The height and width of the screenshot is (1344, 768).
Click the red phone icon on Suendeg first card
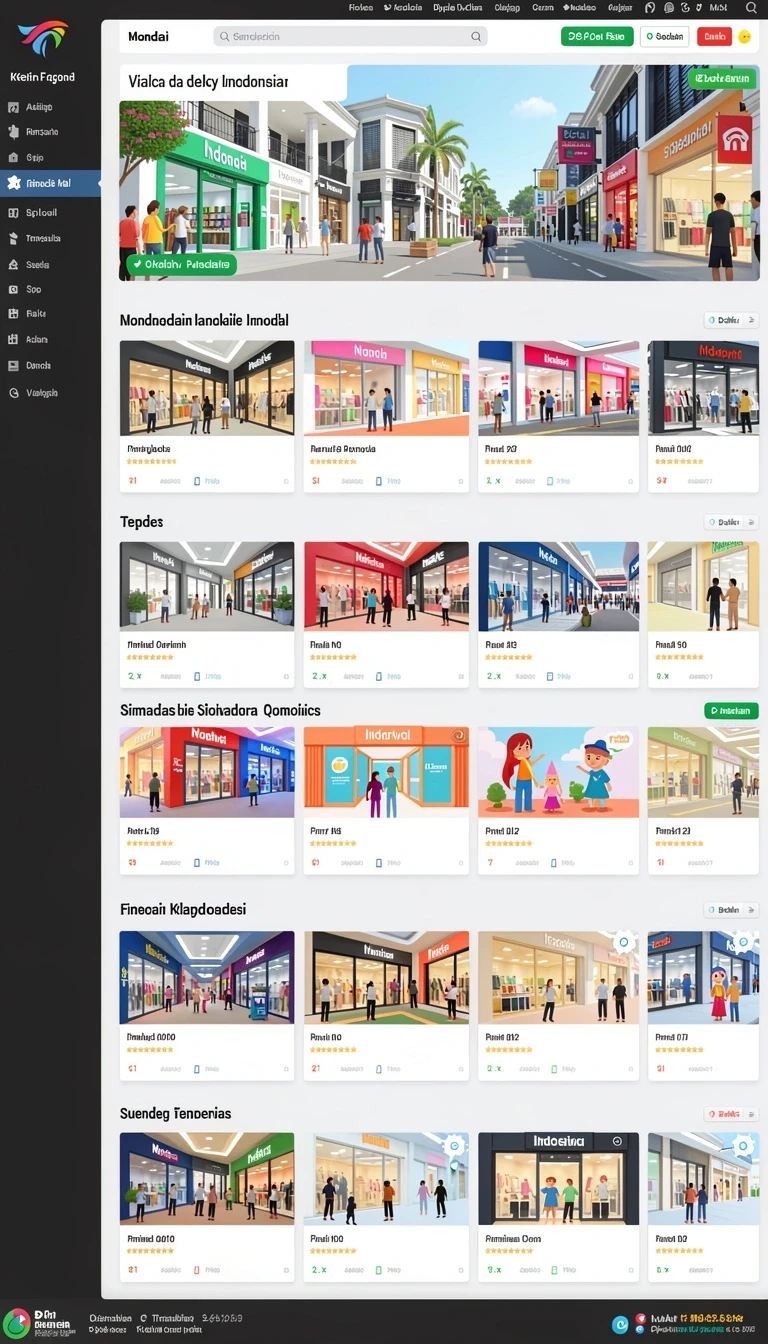click(196, 1270)
